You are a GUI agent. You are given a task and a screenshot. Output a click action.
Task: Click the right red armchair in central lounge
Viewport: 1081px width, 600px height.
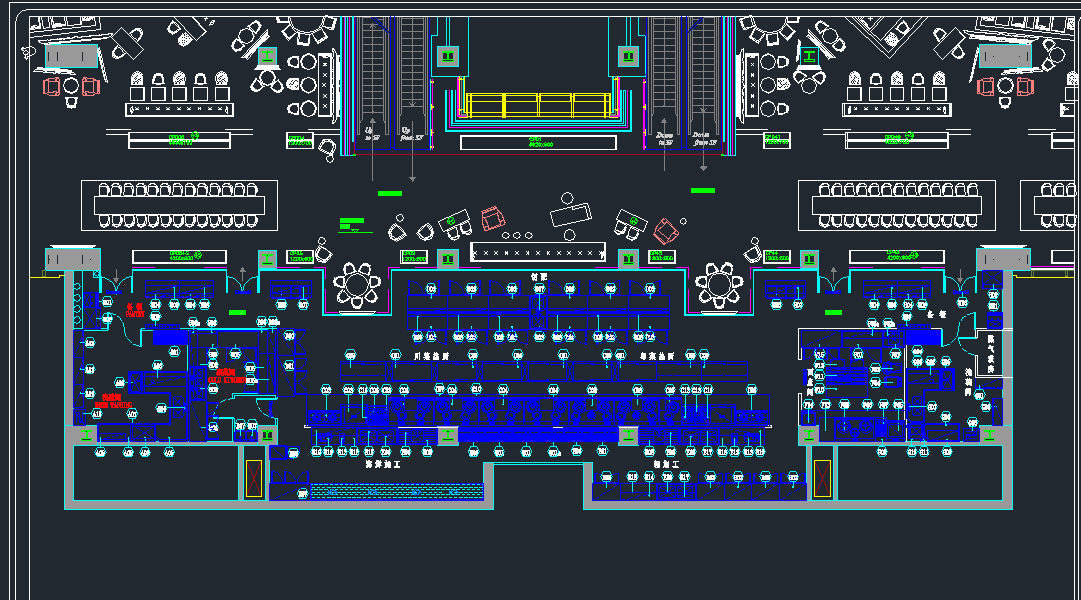pos(666,232)
